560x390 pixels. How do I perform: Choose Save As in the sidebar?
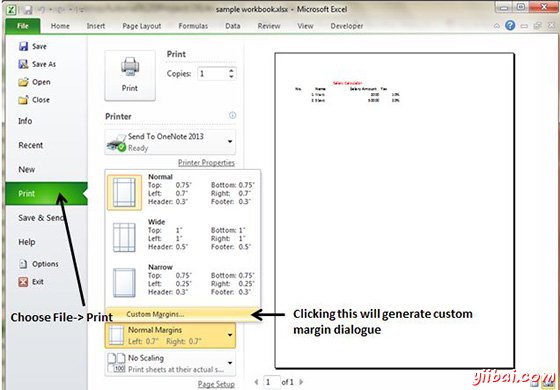tap(37, 64)
